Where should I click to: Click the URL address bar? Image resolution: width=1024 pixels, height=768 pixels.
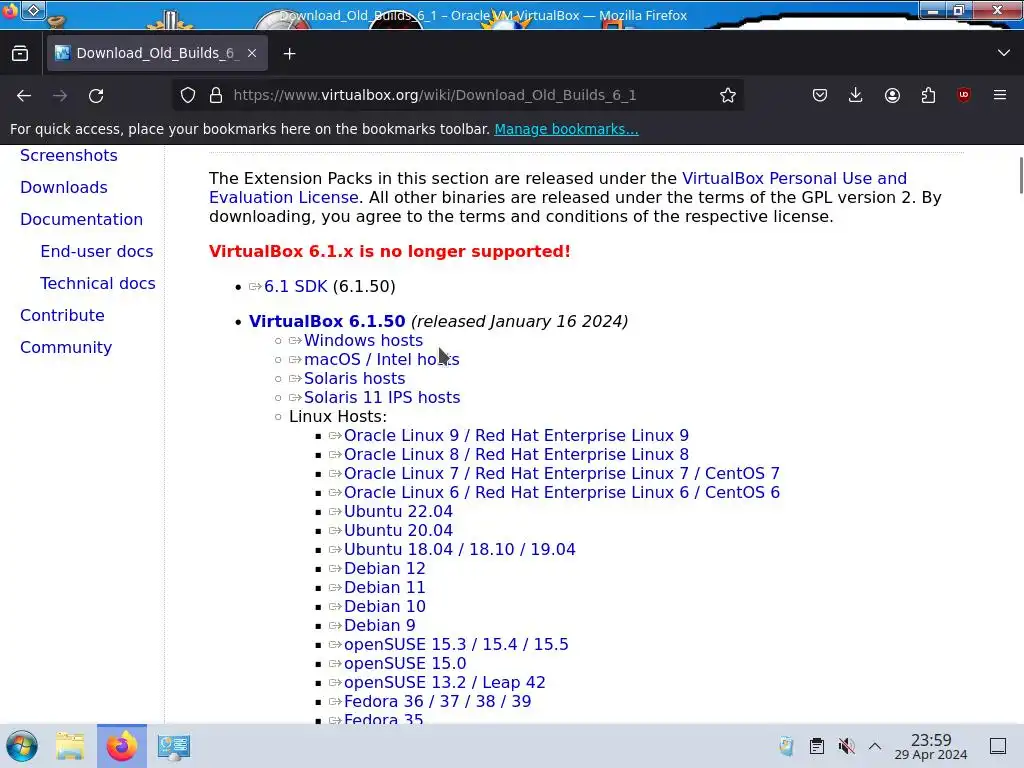tap(457, 95)
